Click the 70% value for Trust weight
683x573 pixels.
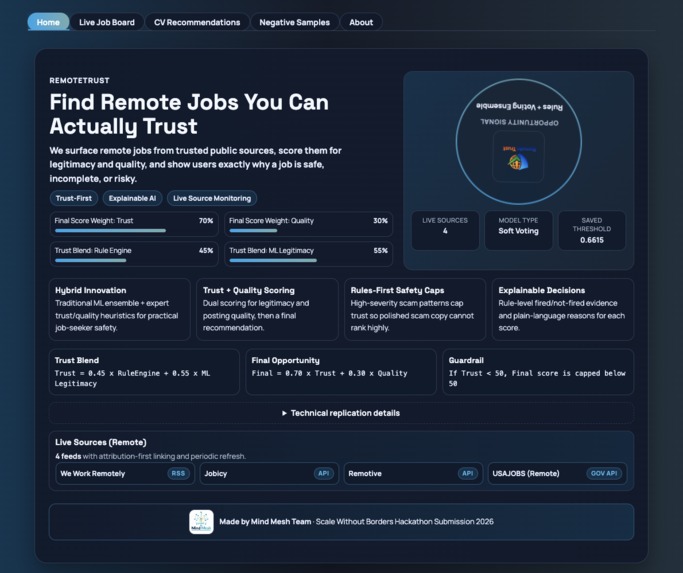206,221
